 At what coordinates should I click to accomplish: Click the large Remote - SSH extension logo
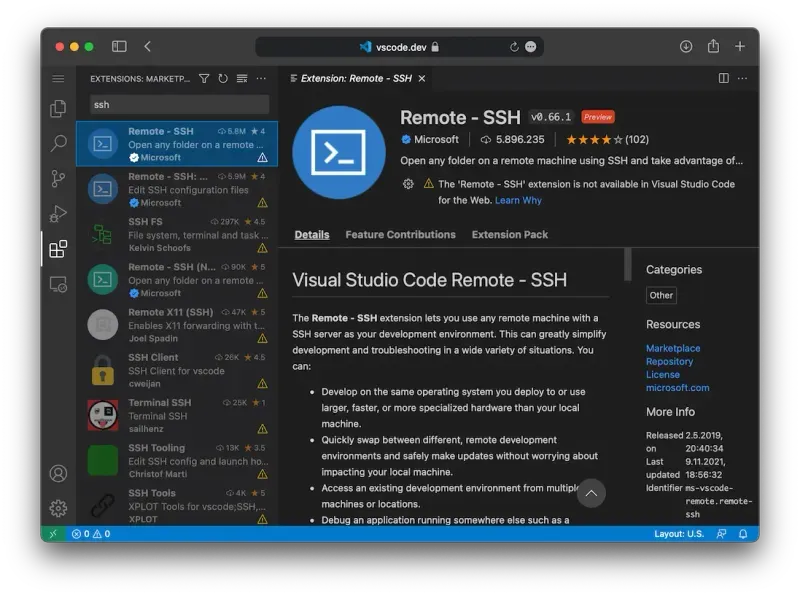tap(339, 152)
